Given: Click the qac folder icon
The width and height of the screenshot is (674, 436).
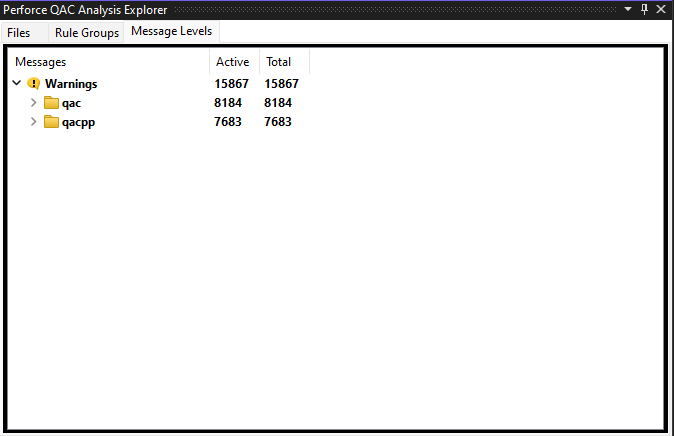Looking at the screenshot, I should coord(51,103).
